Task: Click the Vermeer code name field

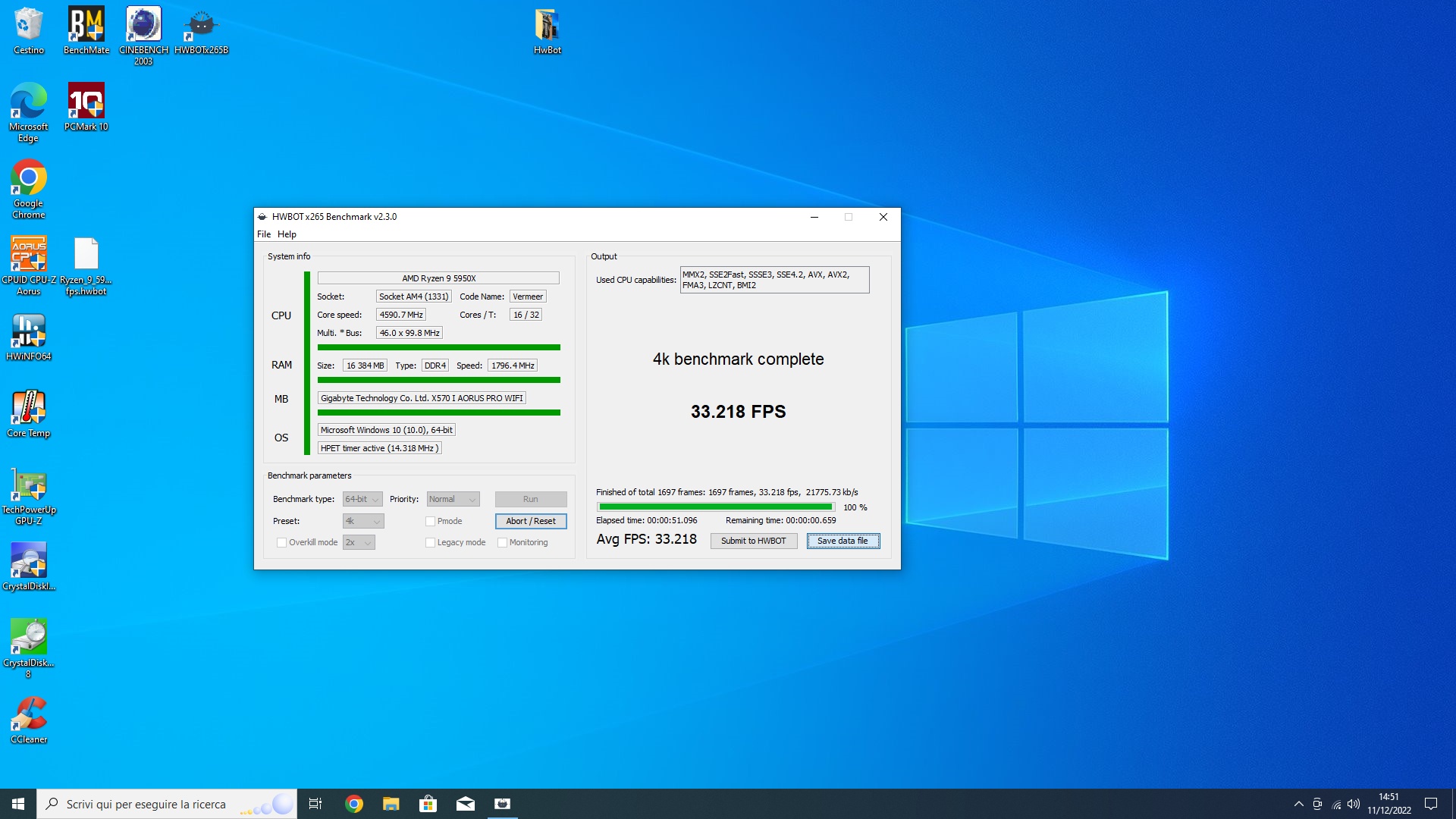Action: pyautogui.click(x=528, y=297)
